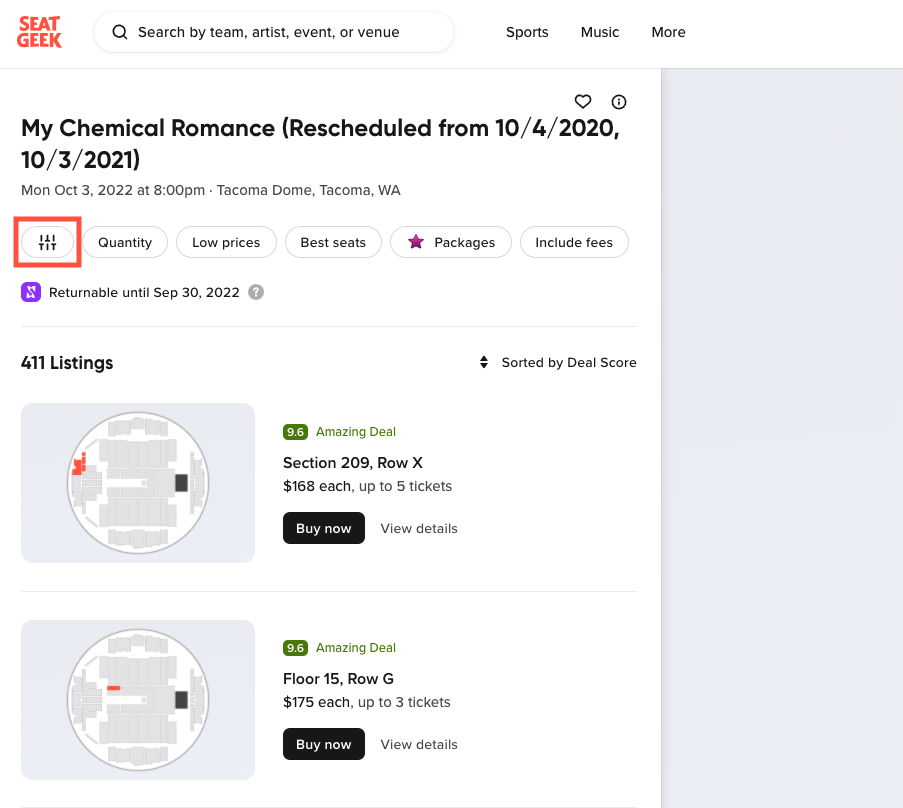Image resolution: width=903 pixels, height=808 pixels.
Task: Toggle the Packages filter
Action: coord(451,242)
